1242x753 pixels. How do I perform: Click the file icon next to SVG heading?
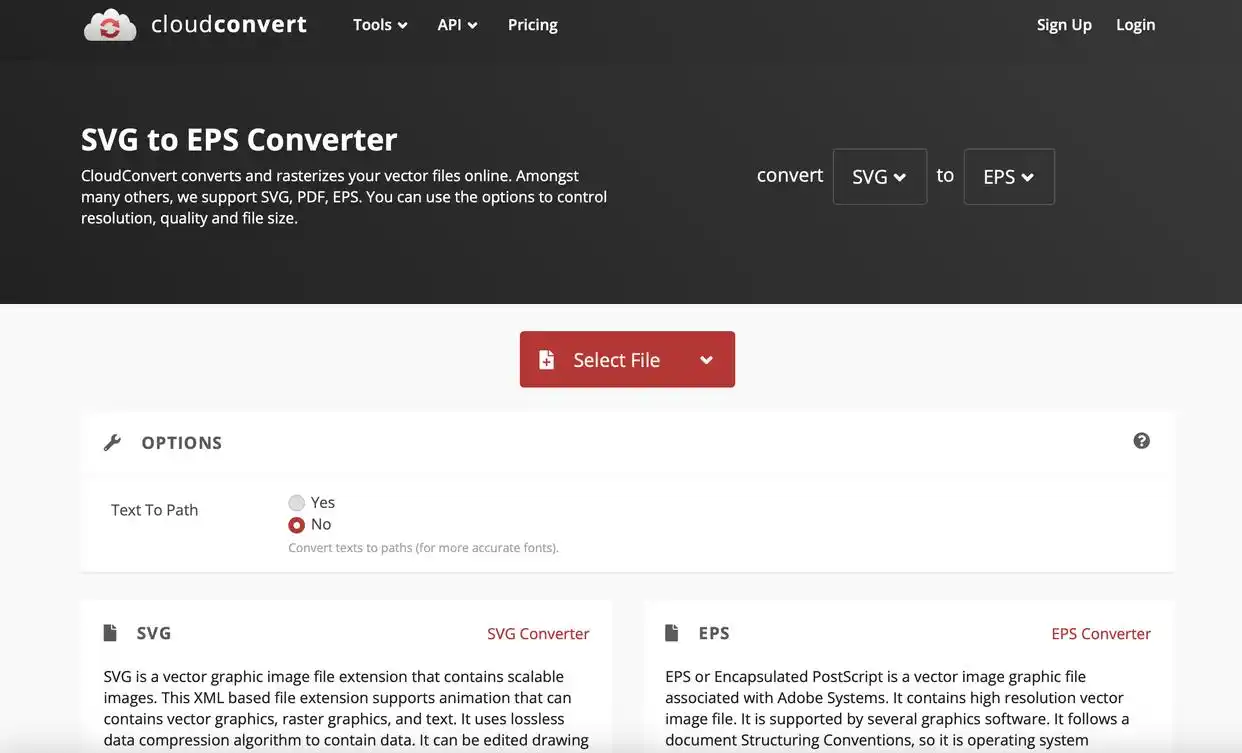[110, 633]
